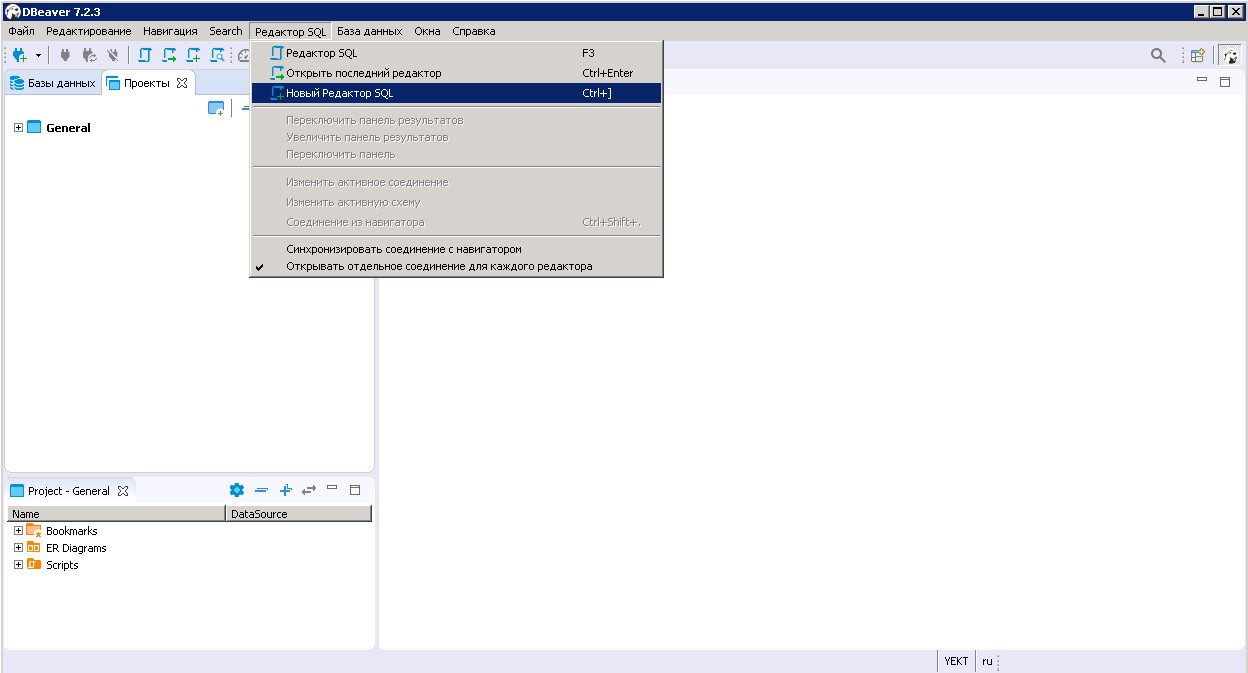Click the ru locale in status bar
The height and width of the screenshot is (673, 1248).
pyautogui.click(x=987, y=661)
